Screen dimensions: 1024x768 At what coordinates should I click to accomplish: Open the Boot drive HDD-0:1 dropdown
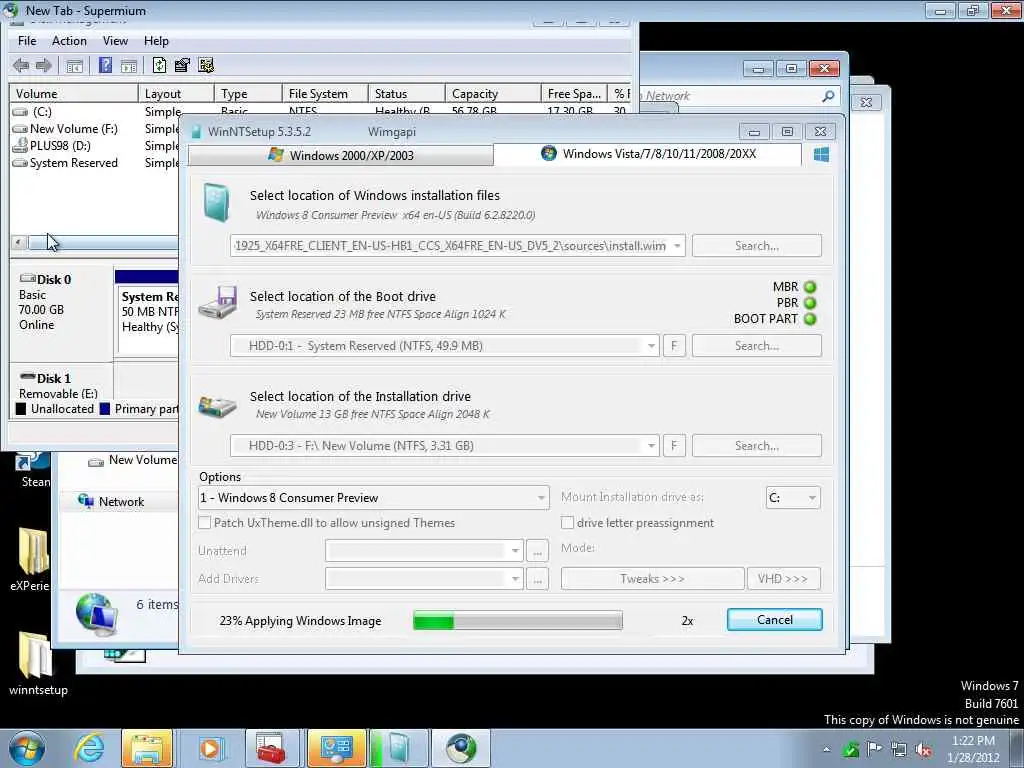tap(650, 345)
